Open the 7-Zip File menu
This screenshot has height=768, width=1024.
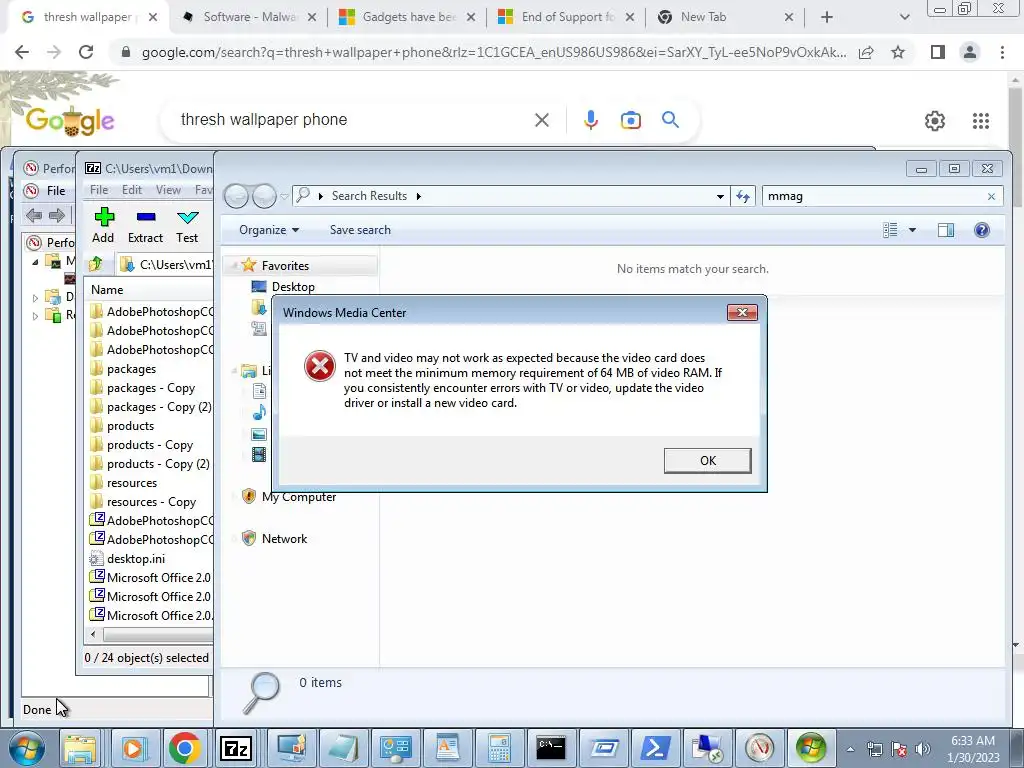(x=99, y=190)
